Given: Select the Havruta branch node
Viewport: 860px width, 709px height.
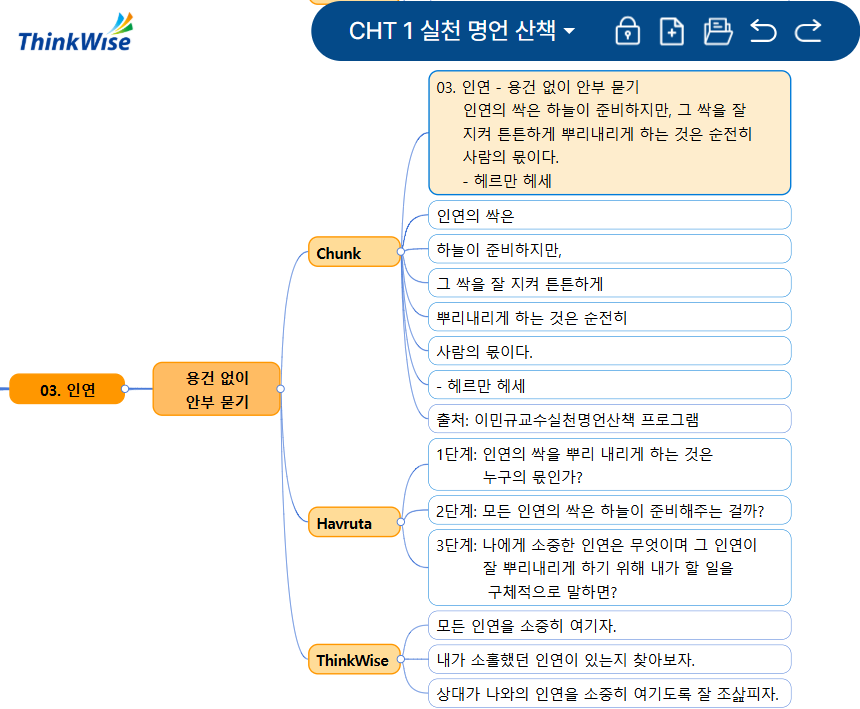Looking at the screenshot, I should pos(352,522).
